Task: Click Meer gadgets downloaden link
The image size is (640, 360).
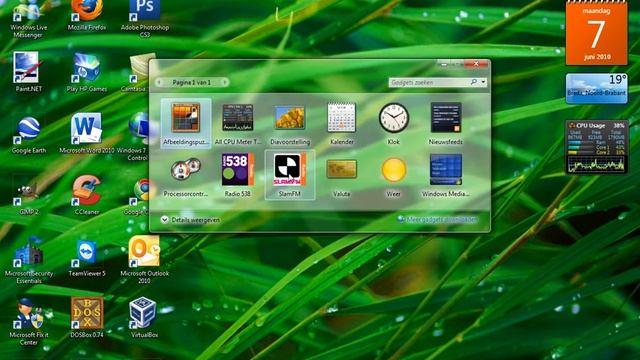Action: 437,219
